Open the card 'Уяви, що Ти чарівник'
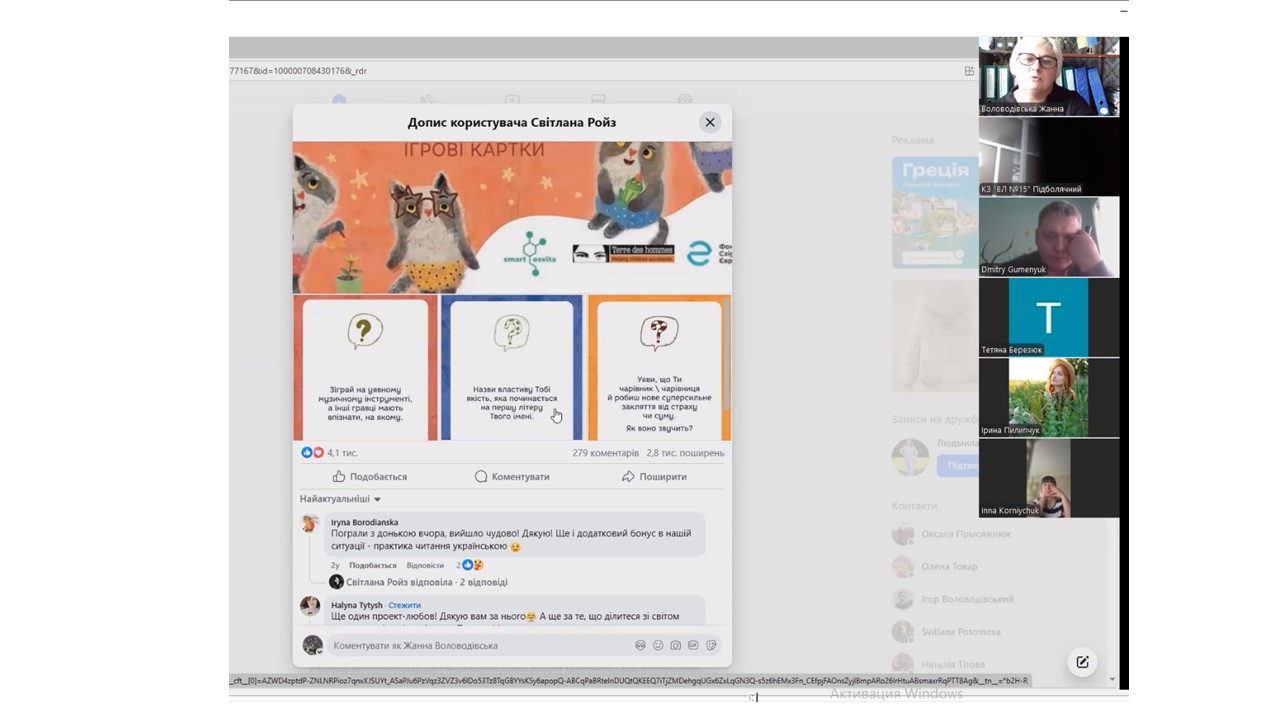Screen dimensions: 1280x720 tap(659, 368)
